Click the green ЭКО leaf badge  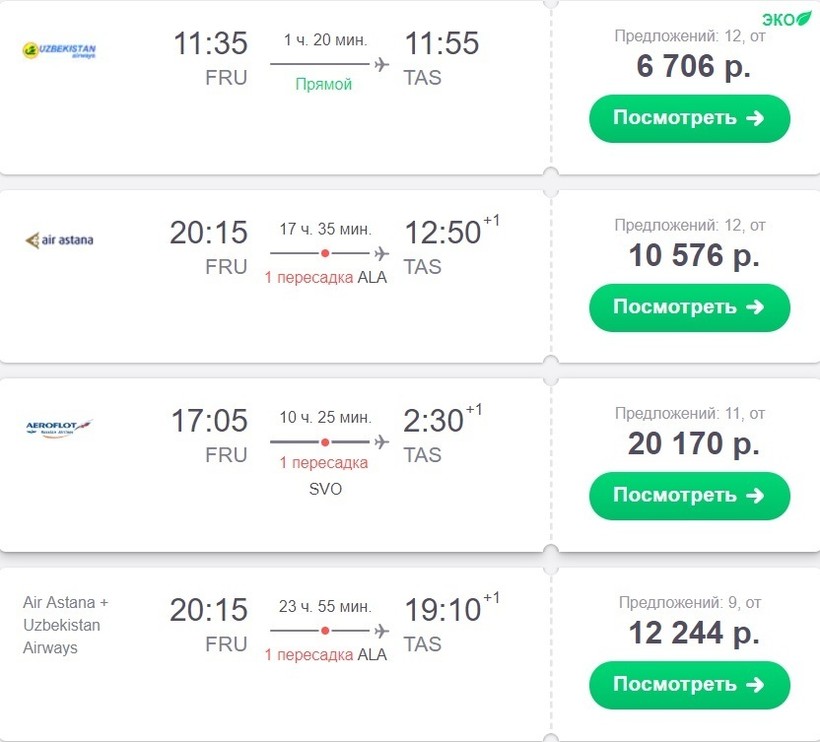point(788,18)
